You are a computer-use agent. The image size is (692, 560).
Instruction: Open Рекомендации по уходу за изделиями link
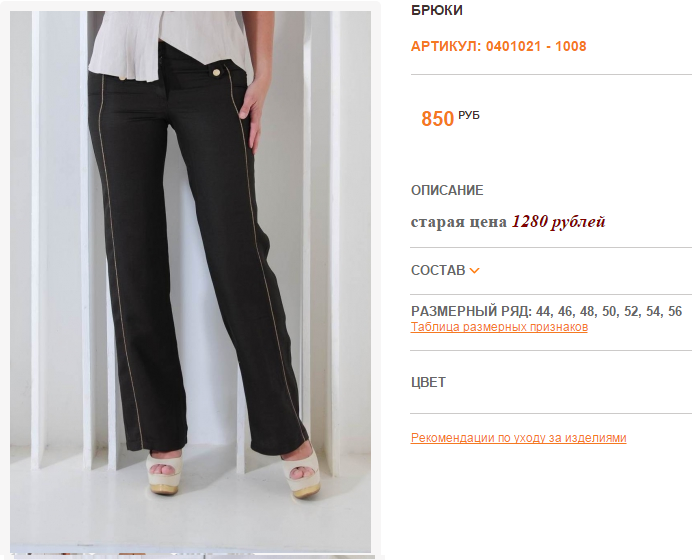519,438
